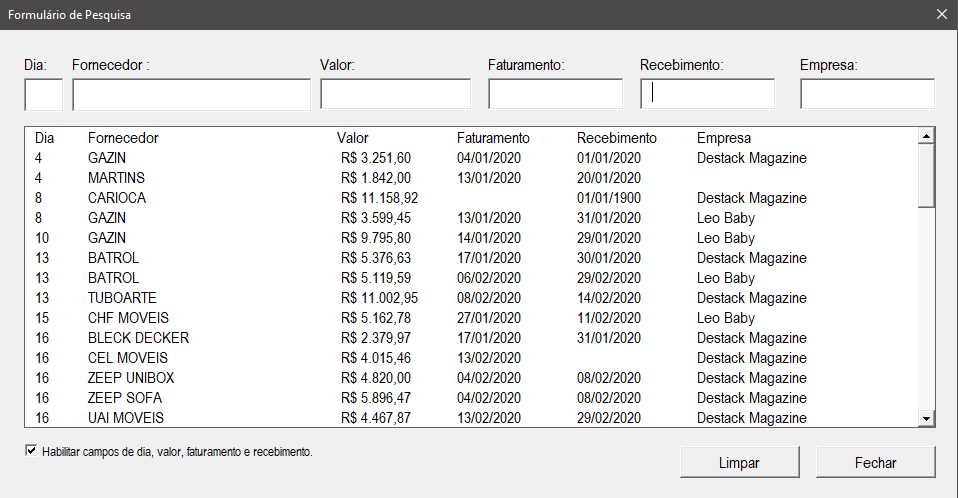
Task: Select the Empresa input field
Action: (x=868, y=94)
